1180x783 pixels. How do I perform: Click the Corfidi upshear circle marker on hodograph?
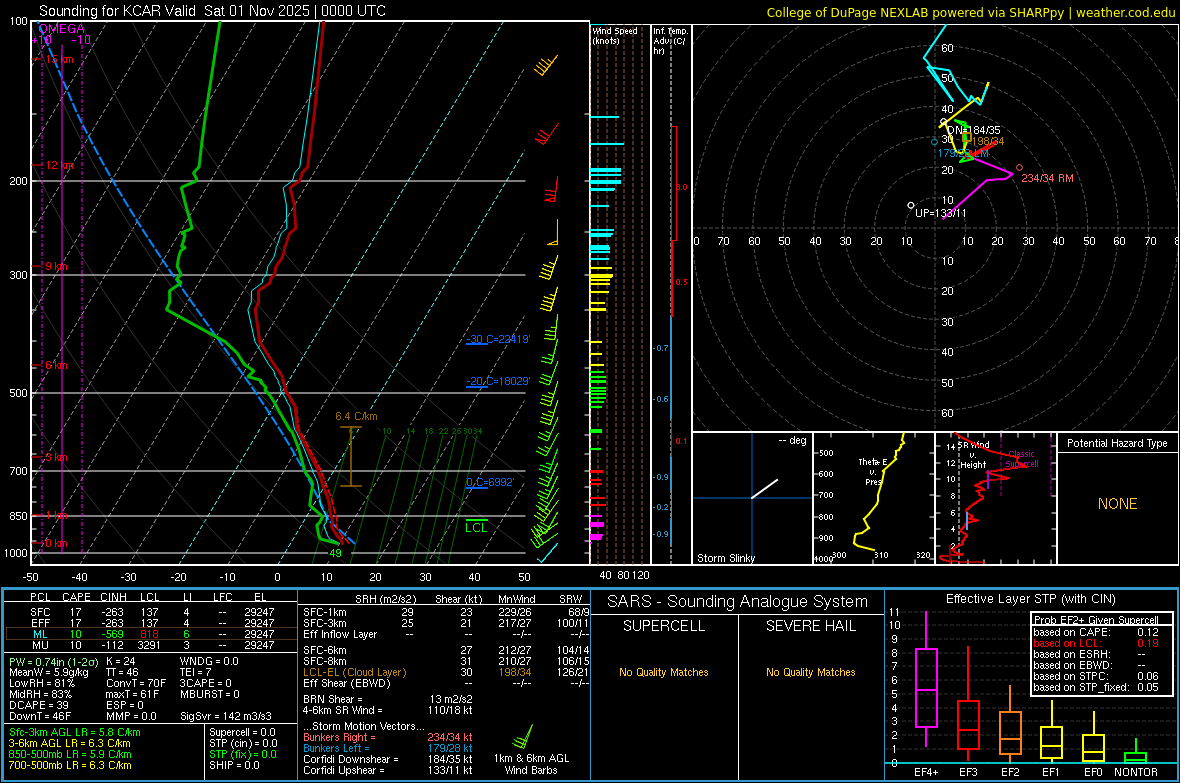pyautogui.click(x=911, y=205)
